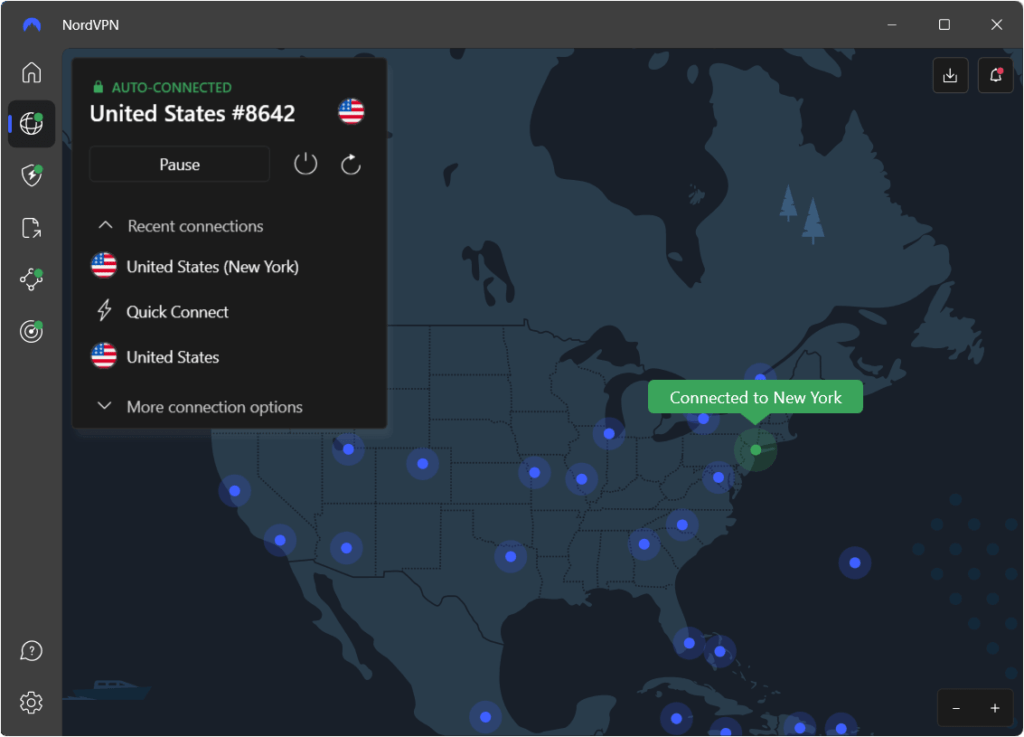This screenshot has height=737, width=1024.
Task: Pause the VPN connection
Action: pyautogui.click(x=180, y=165)
